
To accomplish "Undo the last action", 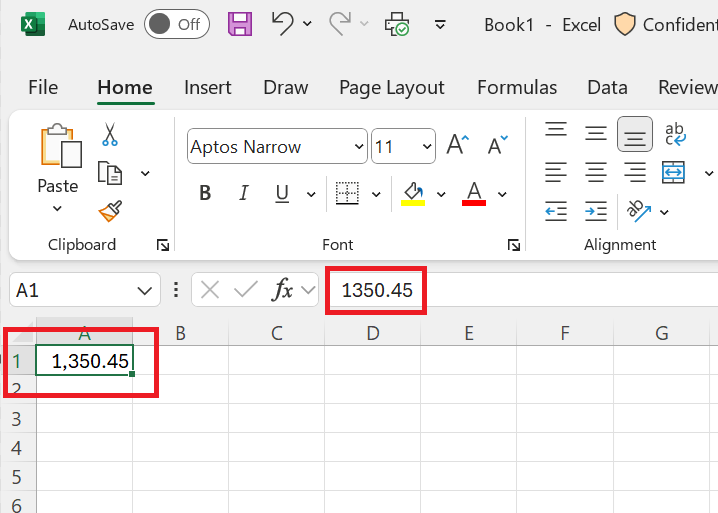I will [283, 24].
